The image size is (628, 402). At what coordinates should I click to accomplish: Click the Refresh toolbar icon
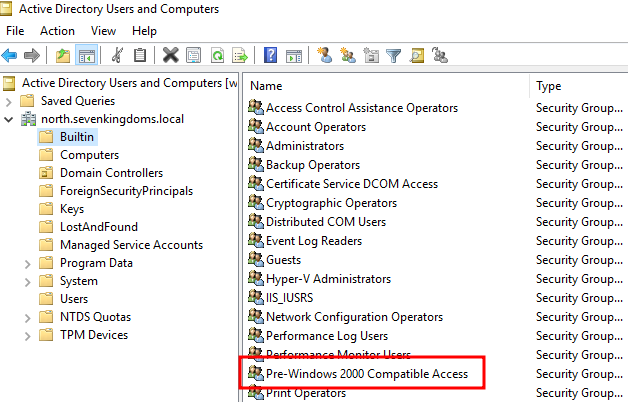tap(217, 56)
